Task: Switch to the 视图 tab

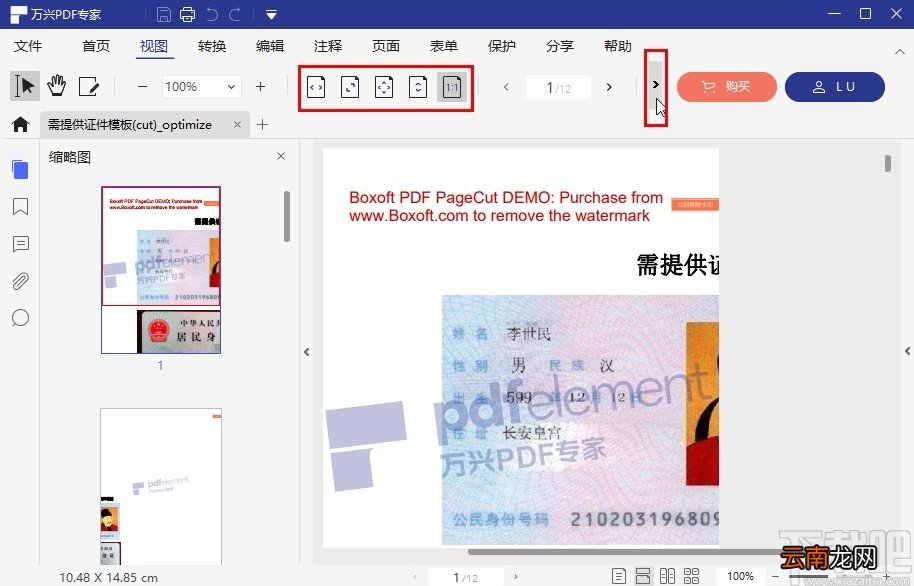Action: tap(154, 46)
